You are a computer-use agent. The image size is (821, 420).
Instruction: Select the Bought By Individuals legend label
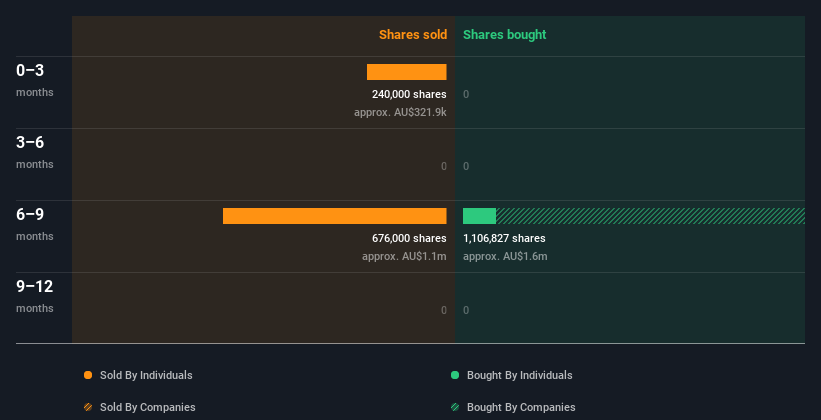coord(519,375)
